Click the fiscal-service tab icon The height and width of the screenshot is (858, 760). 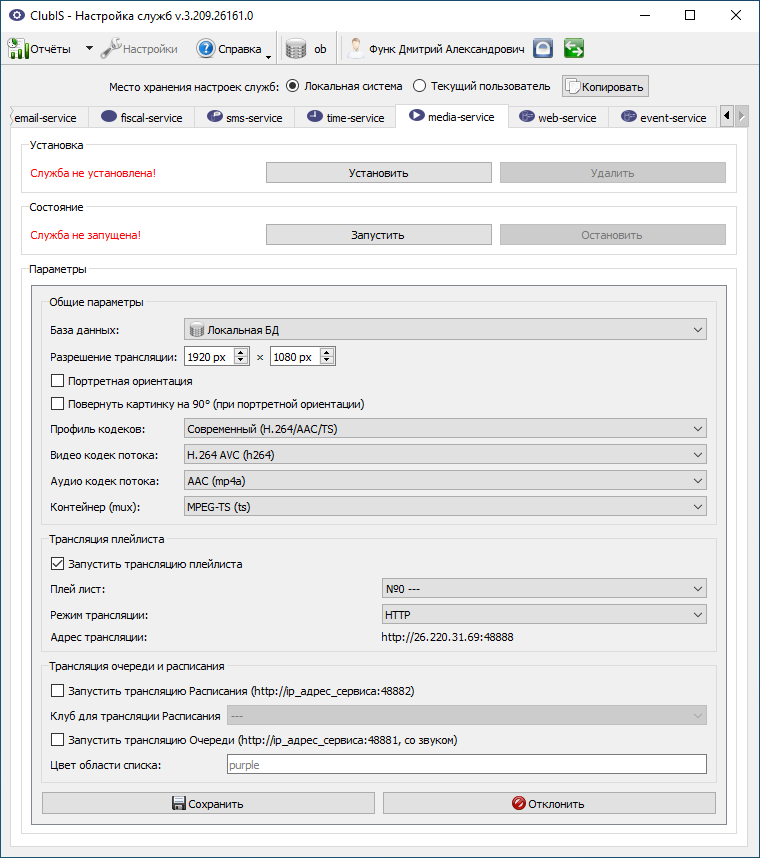click(x=109, y=116)
